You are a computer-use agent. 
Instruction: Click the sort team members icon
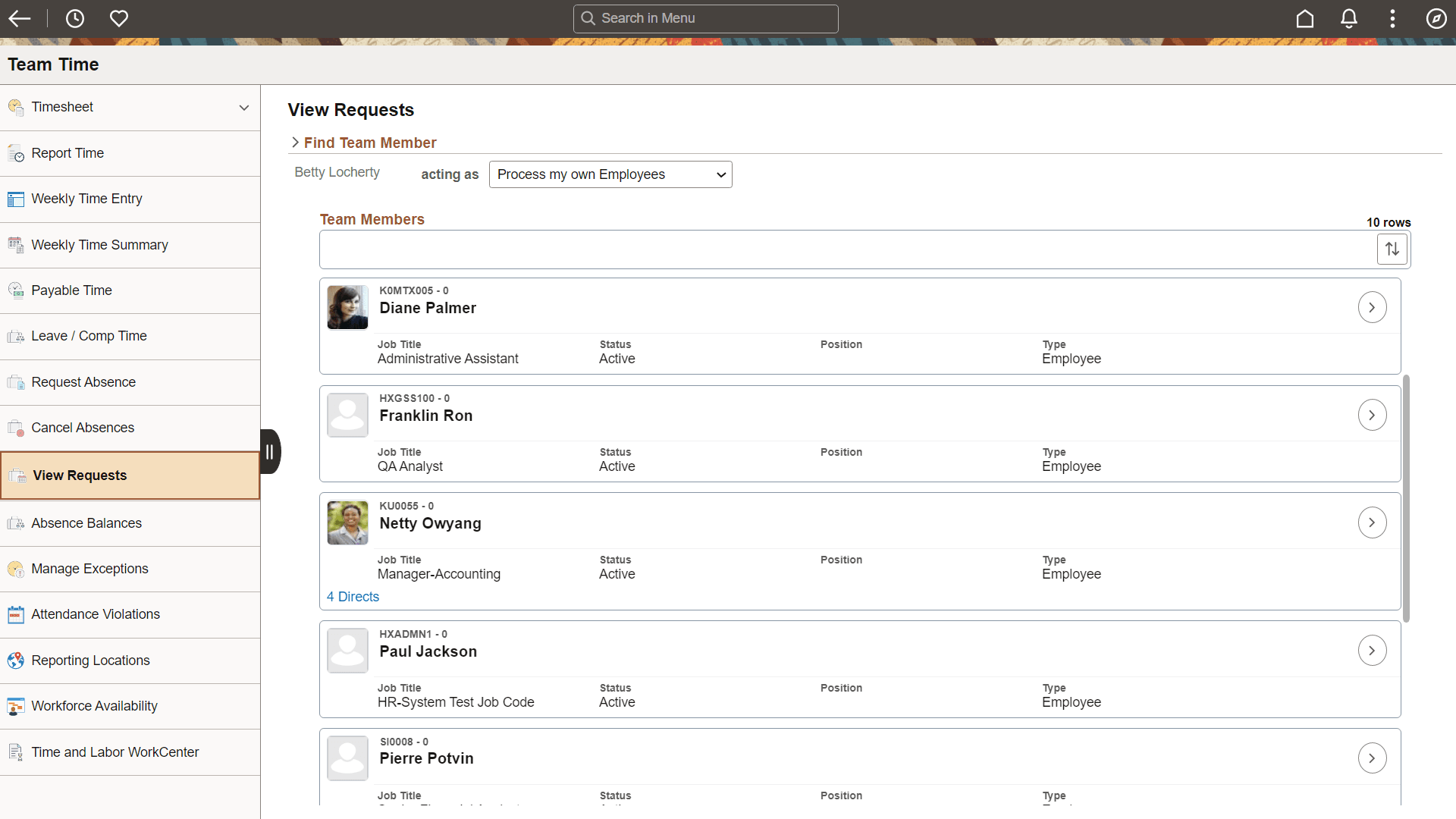[1392, 249]
